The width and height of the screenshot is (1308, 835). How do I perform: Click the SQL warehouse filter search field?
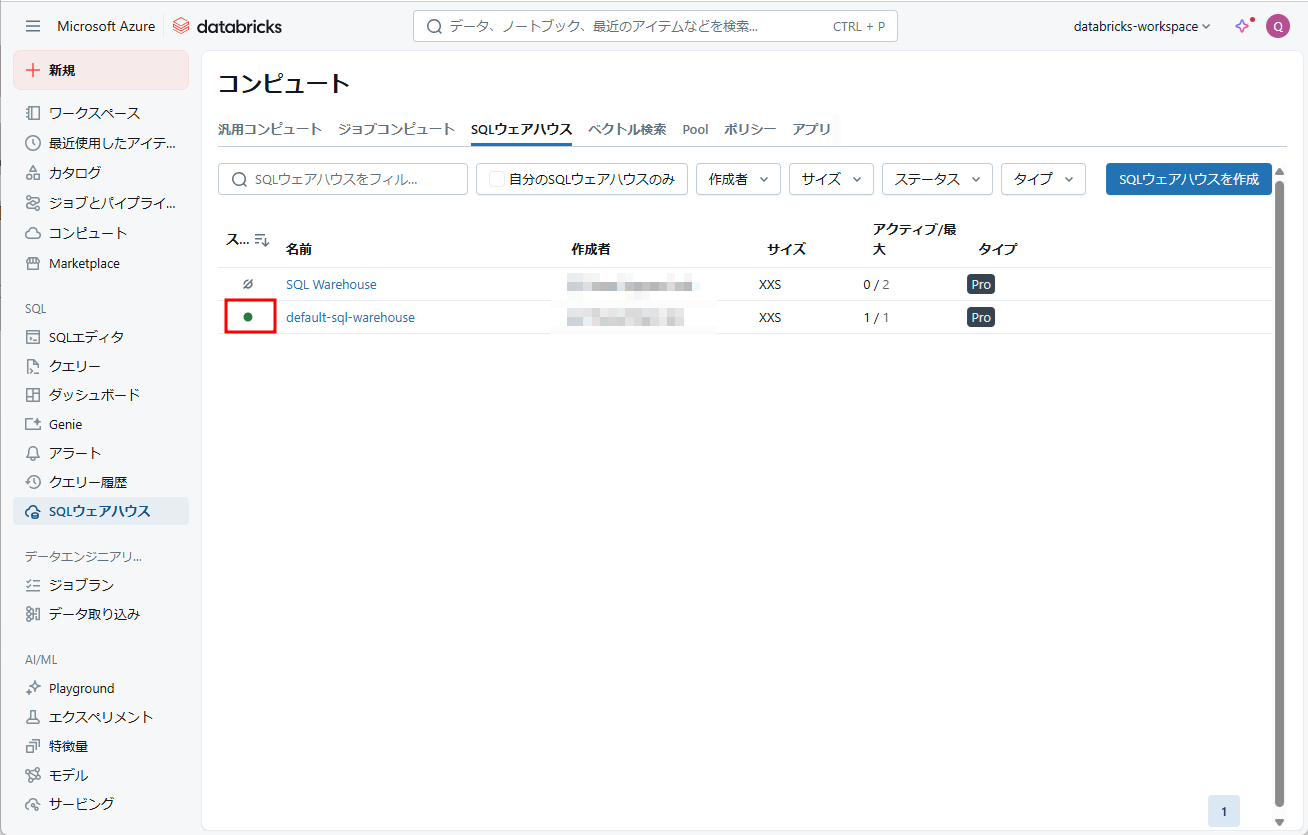[343, 179]
